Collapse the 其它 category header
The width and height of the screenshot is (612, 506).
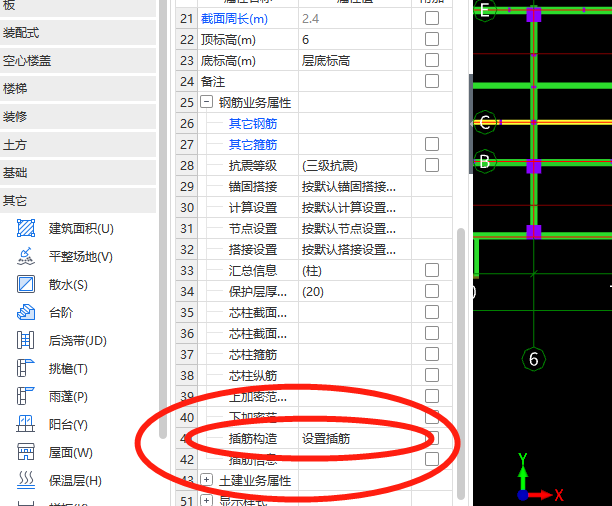point(78,201)
